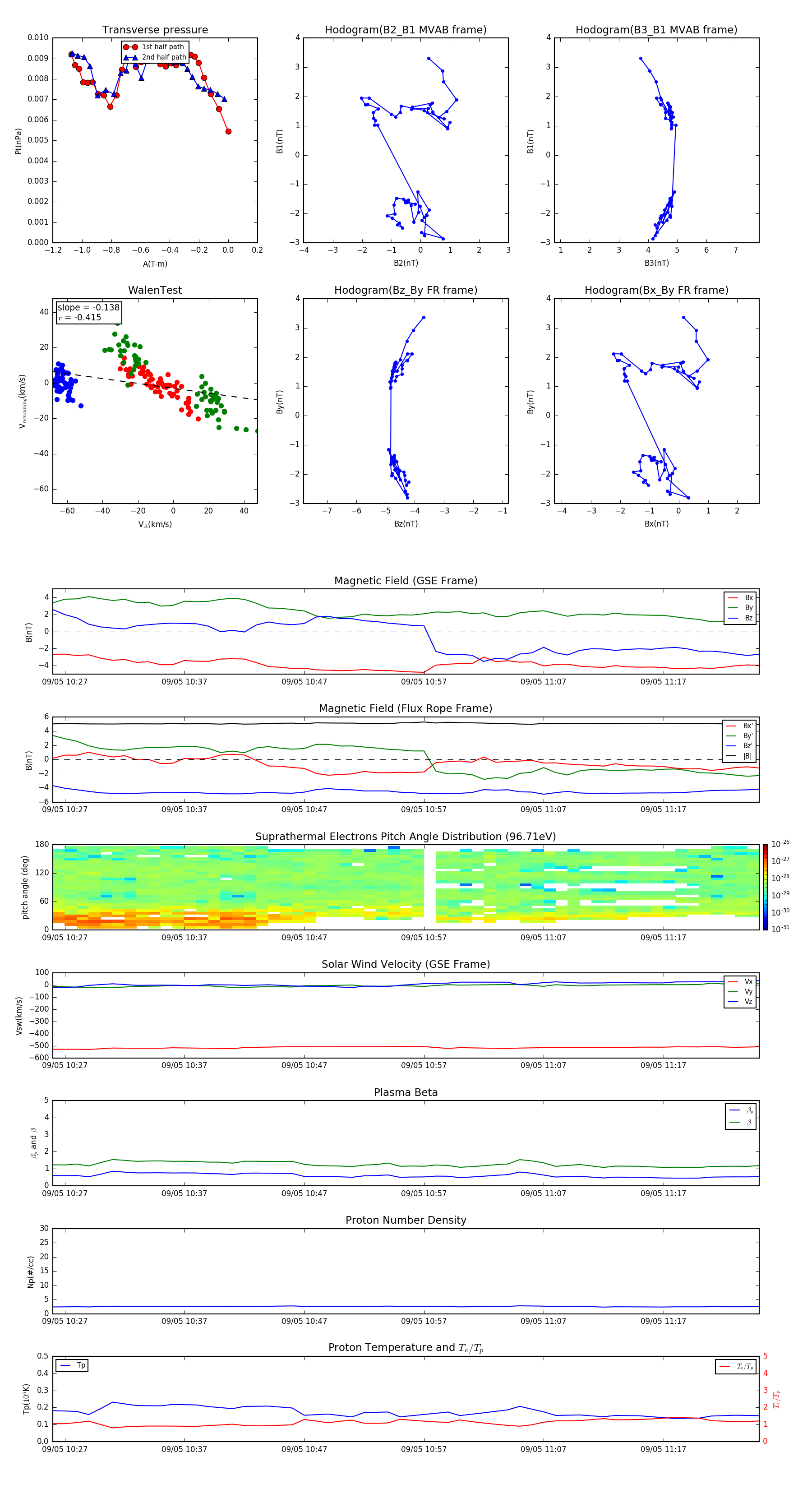Click "09/05 10:47" tick under Solar Wind Velocity
Screen dimensions: 812x1489
[304, 1065]
